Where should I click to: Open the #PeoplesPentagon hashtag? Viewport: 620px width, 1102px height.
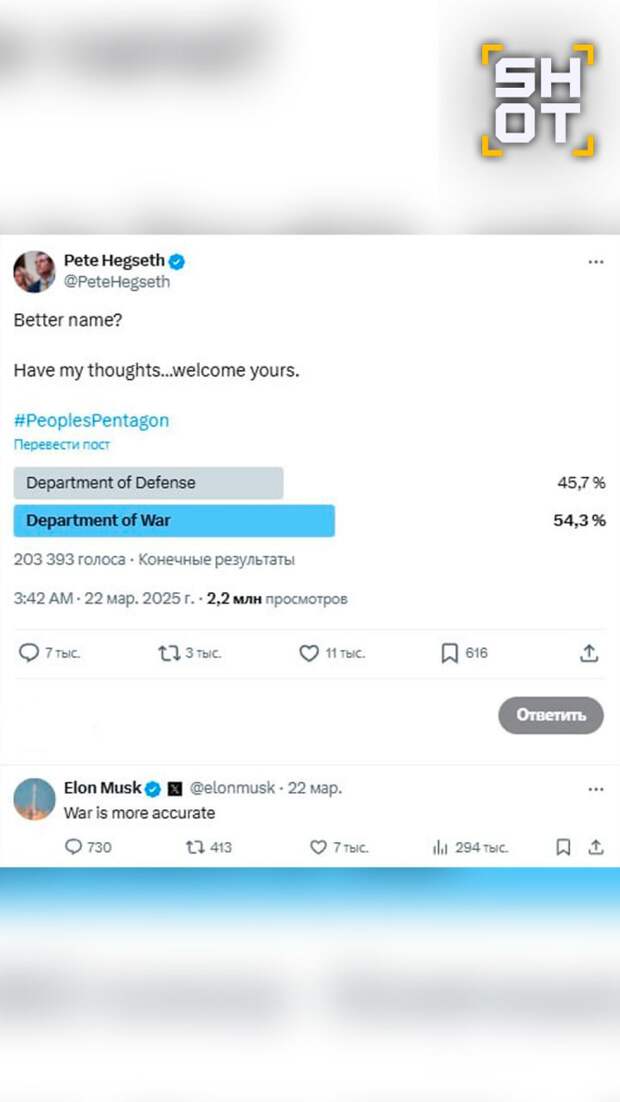(91, 420)
